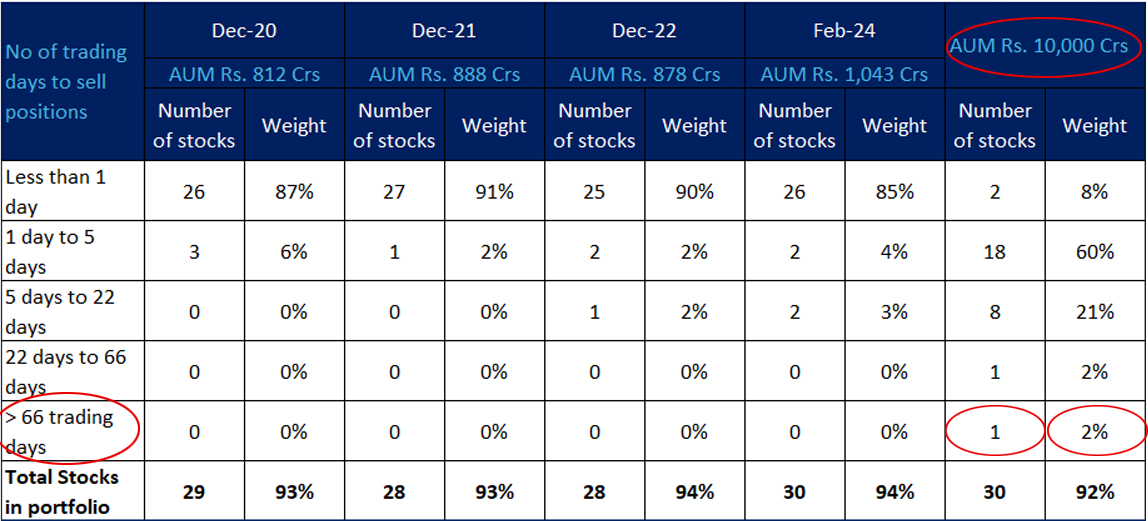Click the Dec-20 column header
Viewport: 1148px width, 521px height.
pyautogui.click(x=244, y=31)
